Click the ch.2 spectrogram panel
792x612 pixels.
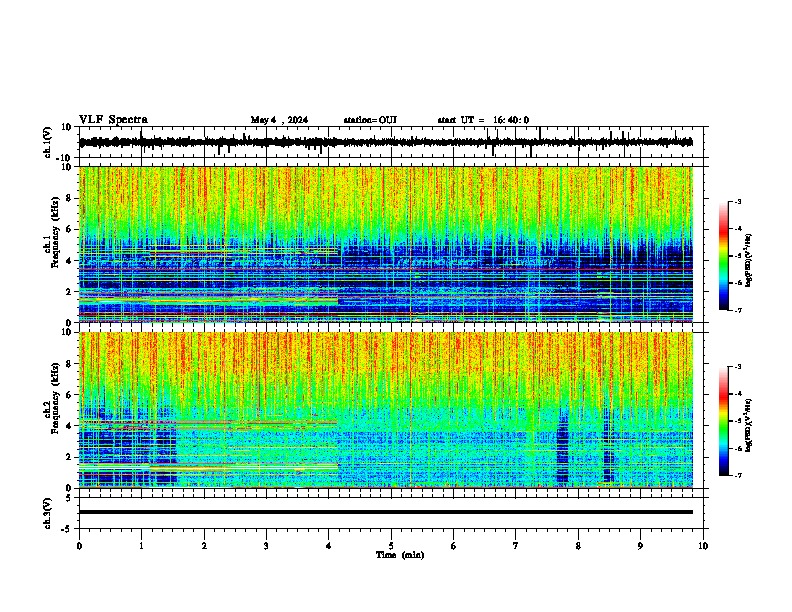click(386, 410)
